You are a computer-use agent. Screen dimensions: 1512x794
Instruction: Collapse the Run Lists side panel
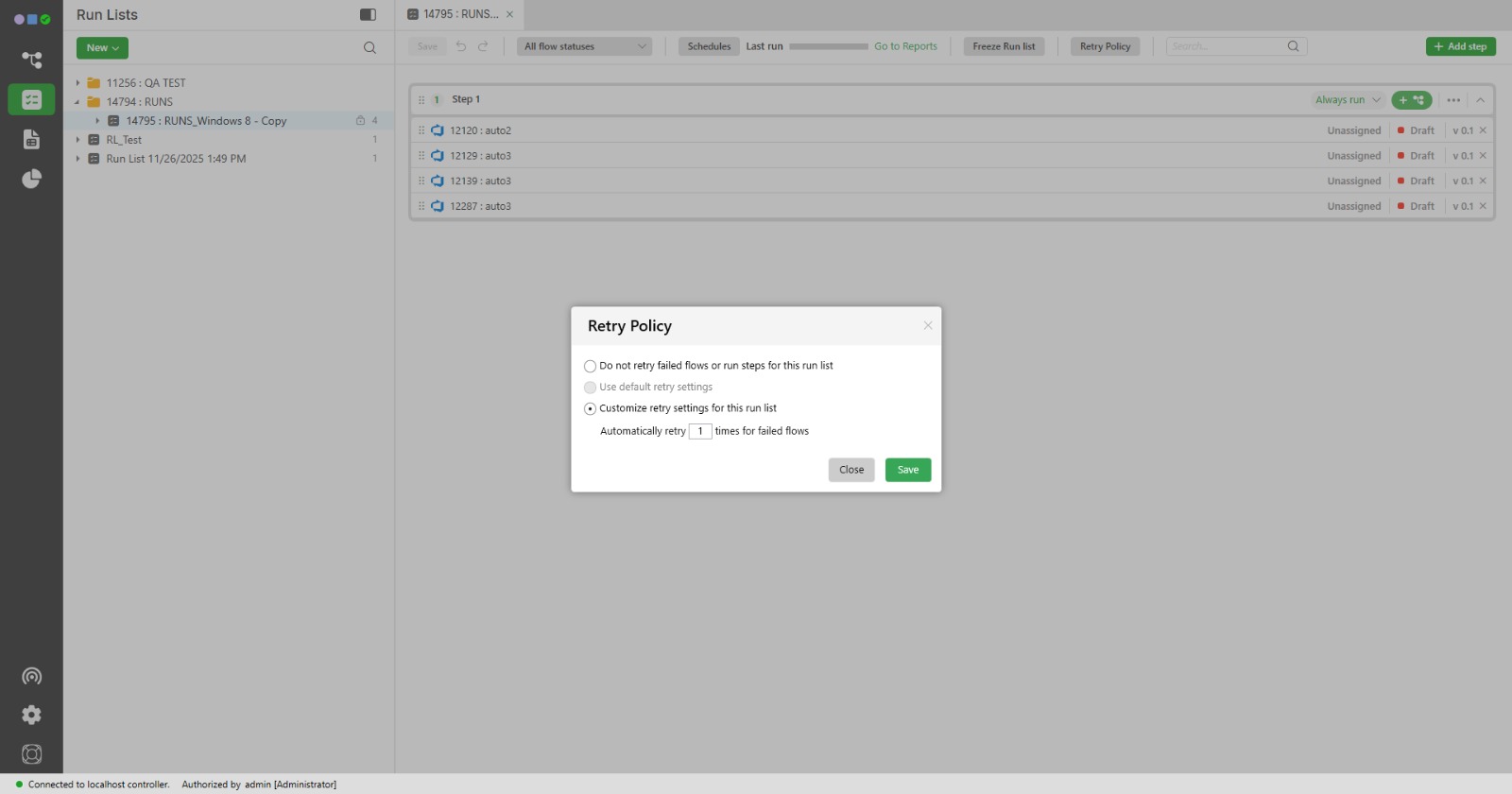[368, 14]
